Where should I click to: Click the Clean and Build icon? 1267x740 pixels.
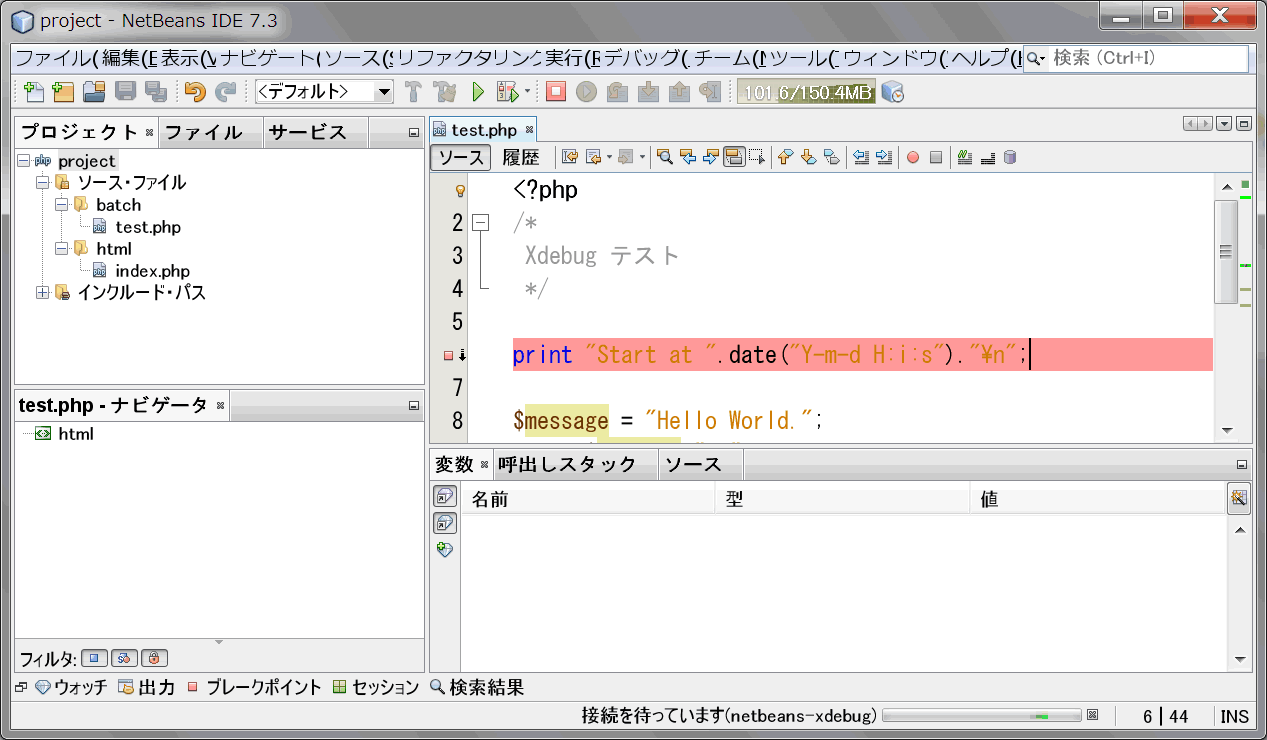click(446, 92)
